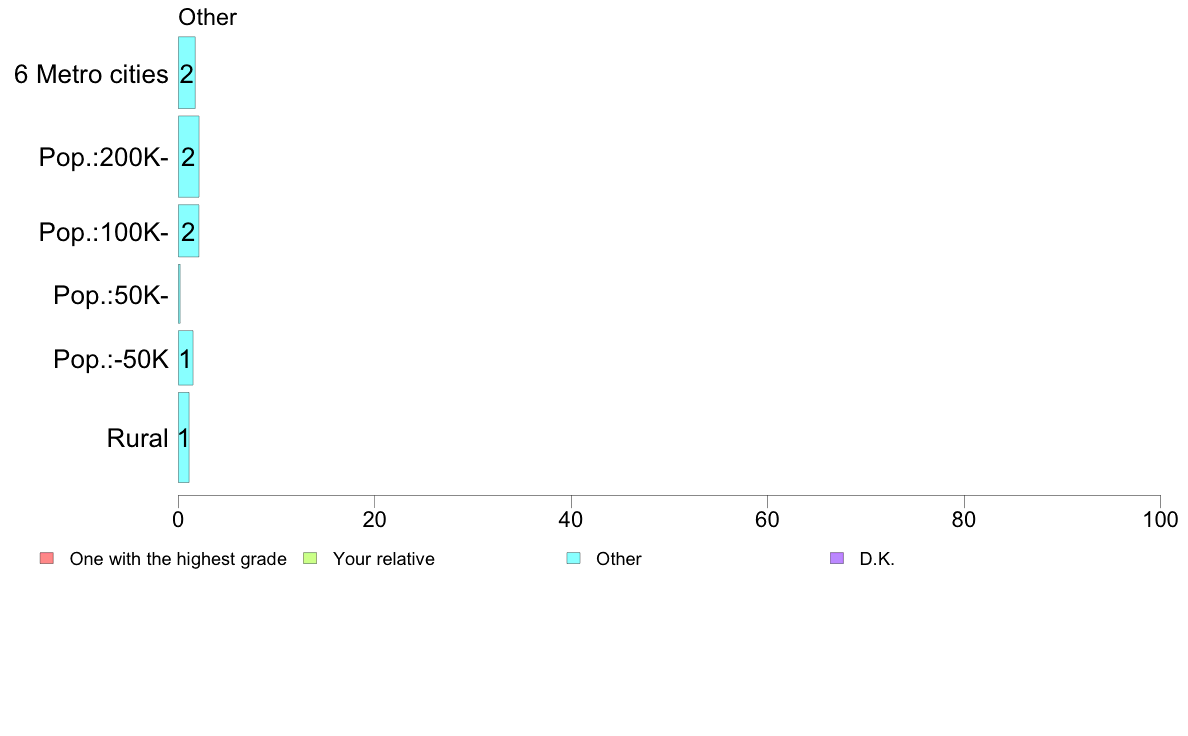Click the 'Rural' axis label
Image resolution: width=1188 pixels, height=736 pixels.
coord(137,438)
